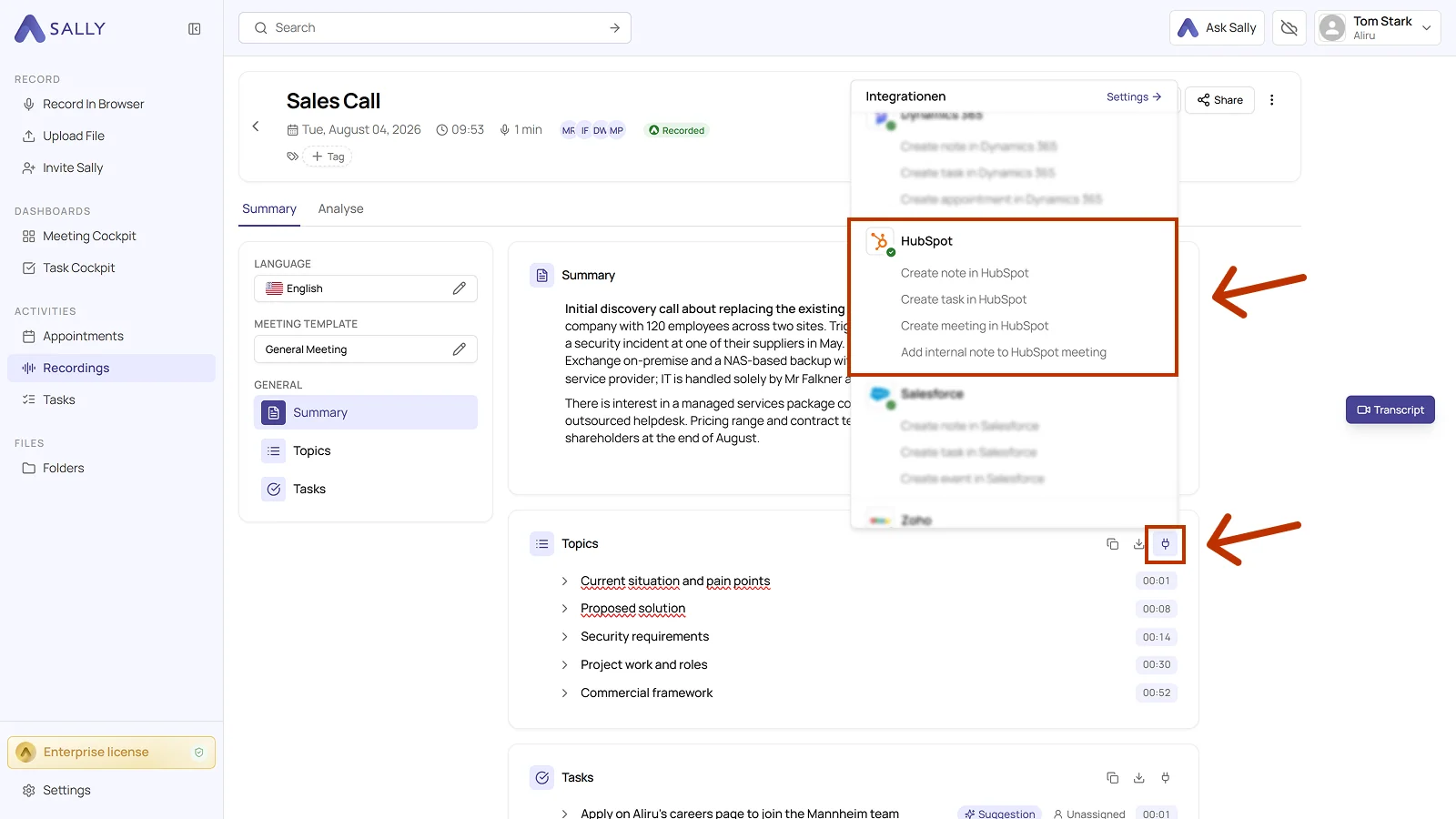Add a Tag to the call
This screenshot has width=1456, height=819.
click(x=328, y=157)
